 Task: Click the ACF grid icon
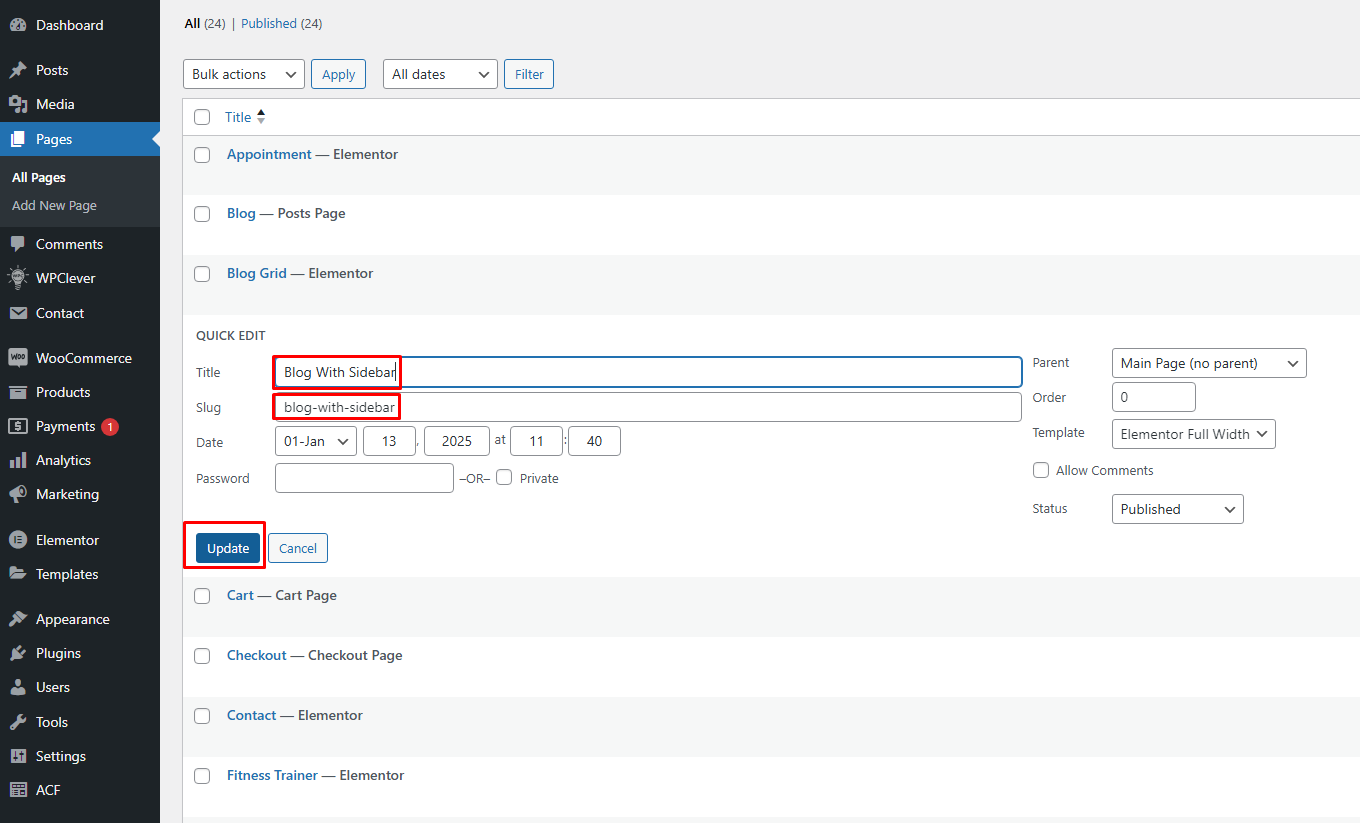pyautogui.click(x=18, y=790)
